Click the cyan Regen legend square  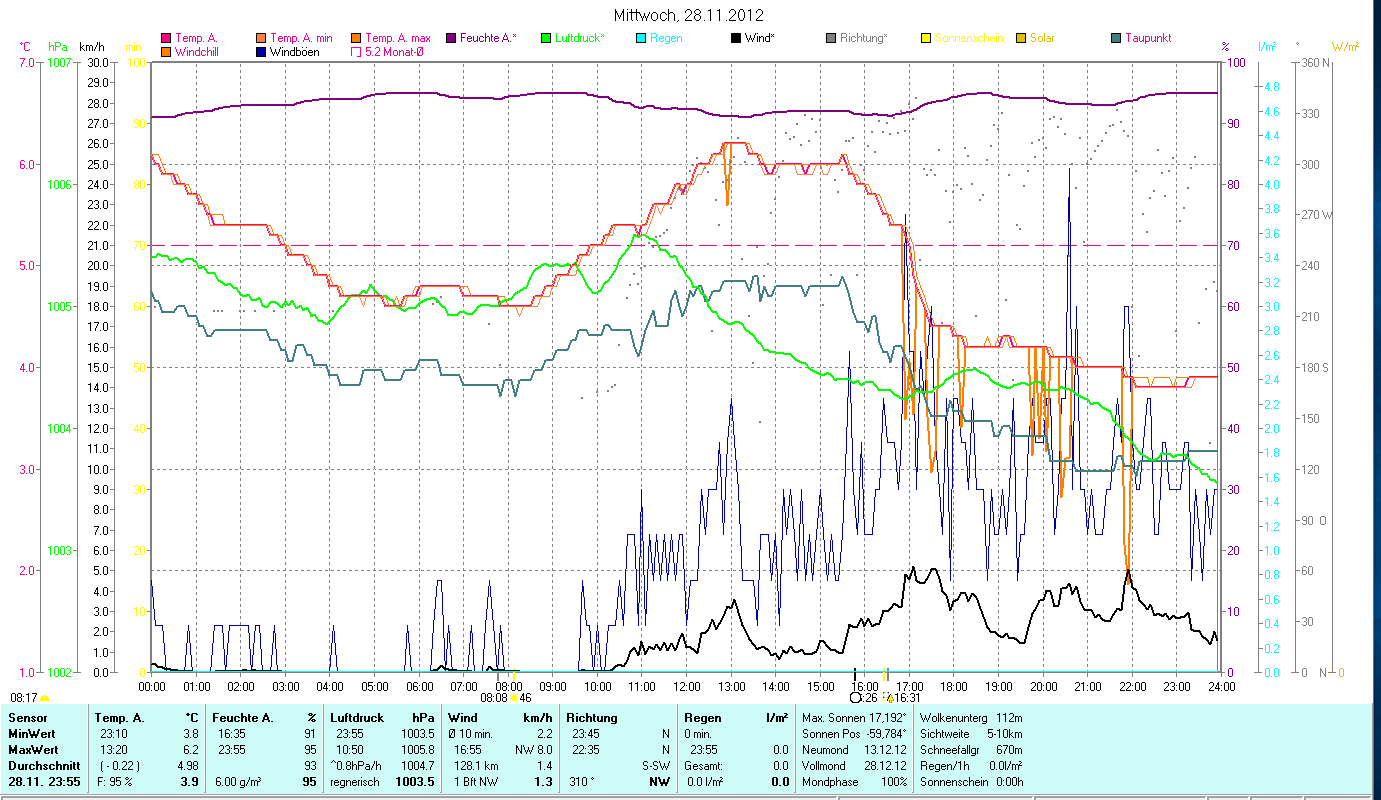pyautogui.click(x=641, y=39)
